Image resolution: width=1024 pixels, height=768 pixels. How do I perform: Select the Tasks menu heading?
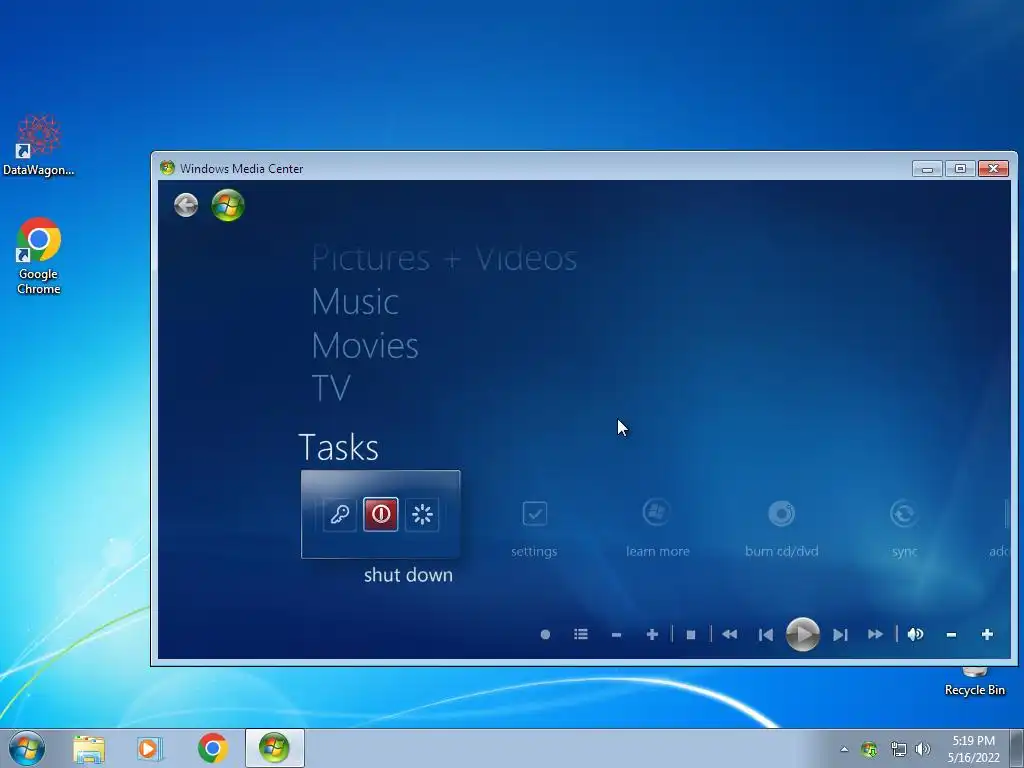click(338, 447)
